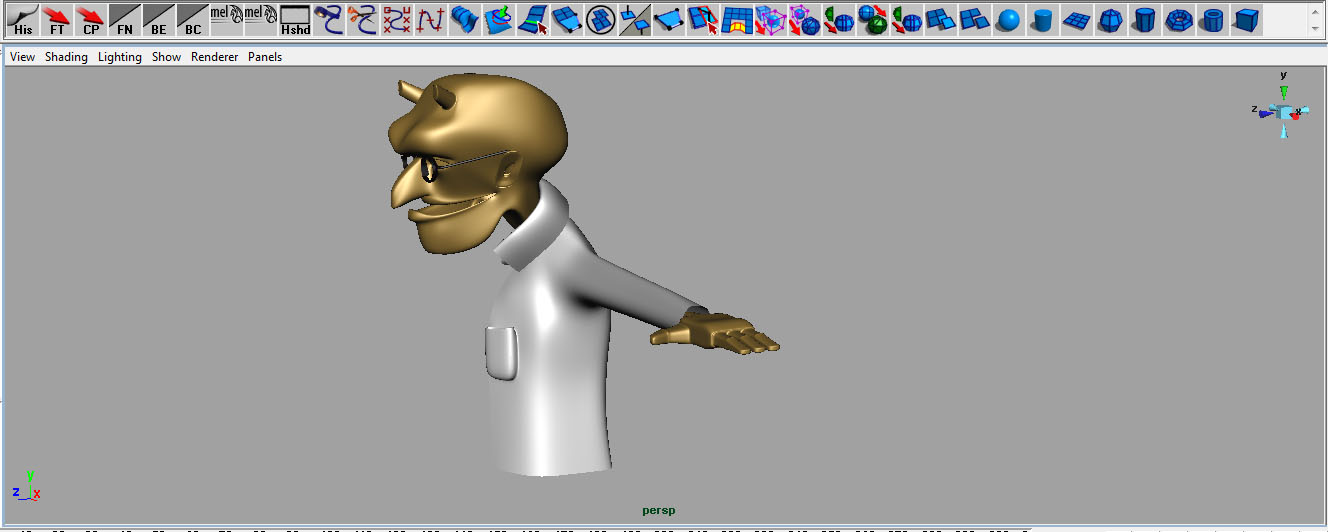
Task: Click the character's outstretched gold hand
Action: (715, 331)
